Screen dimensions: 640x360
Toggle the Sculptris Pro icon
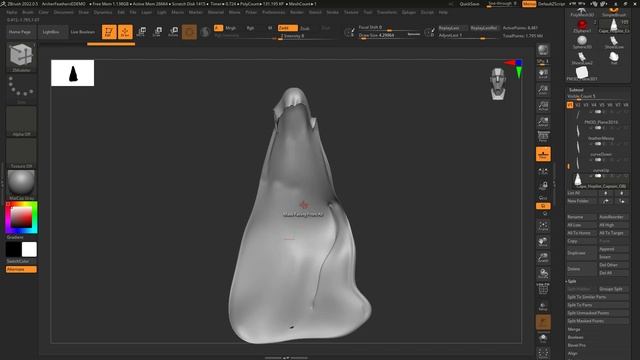click(205, 32)
